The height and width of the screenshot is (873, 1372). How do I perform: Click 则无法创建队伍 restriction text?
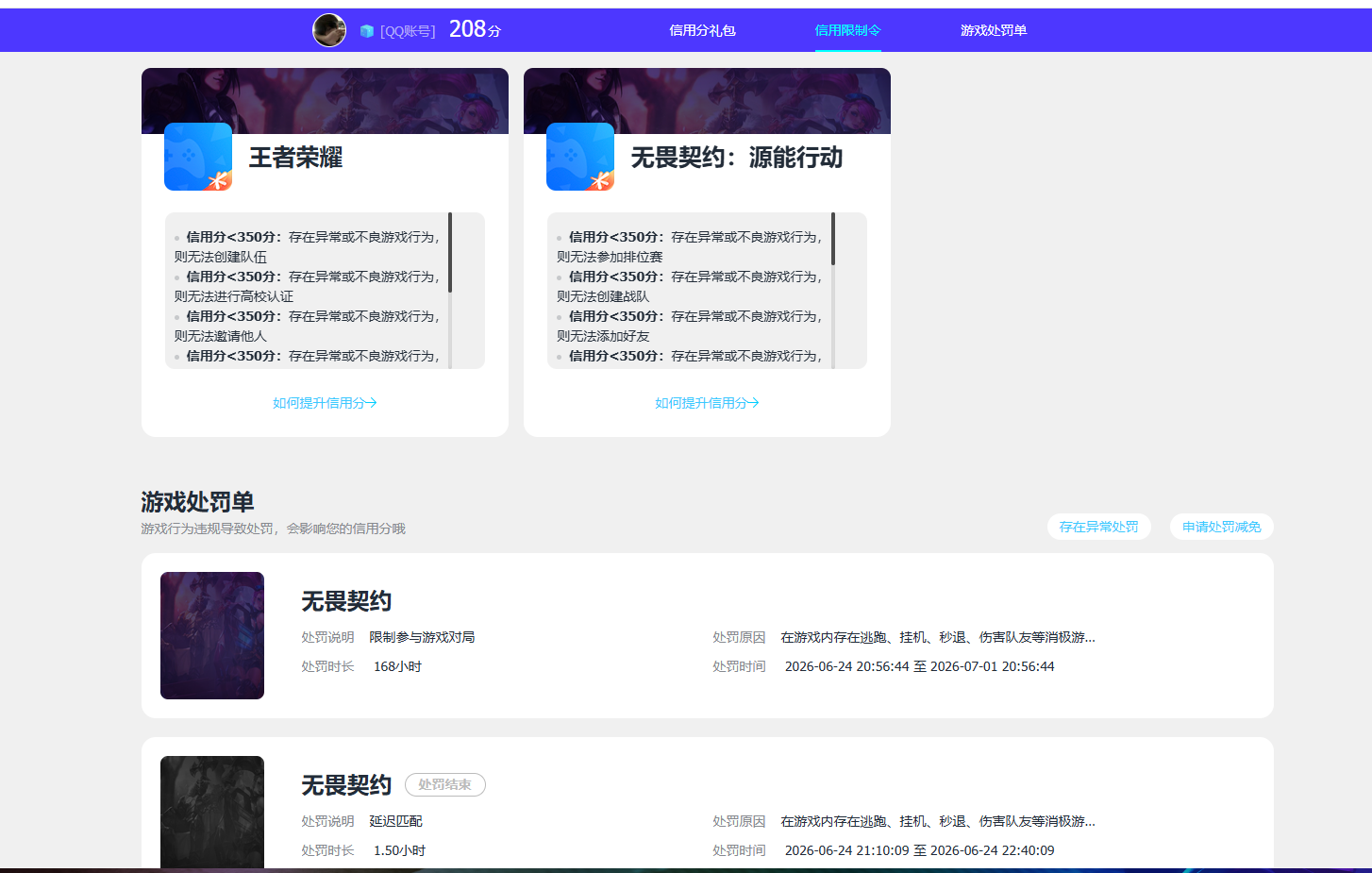click(220, 257)
